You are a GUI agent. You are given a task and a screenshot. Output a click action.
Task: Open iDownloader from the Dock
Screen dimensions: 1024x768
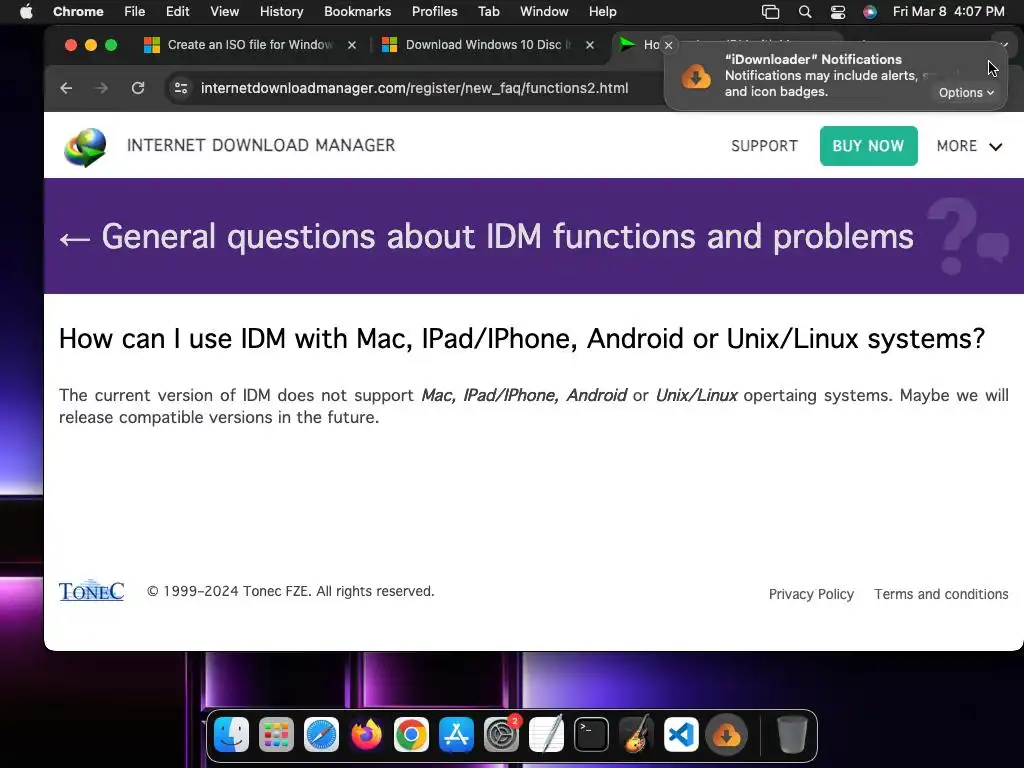click(726, 735)
